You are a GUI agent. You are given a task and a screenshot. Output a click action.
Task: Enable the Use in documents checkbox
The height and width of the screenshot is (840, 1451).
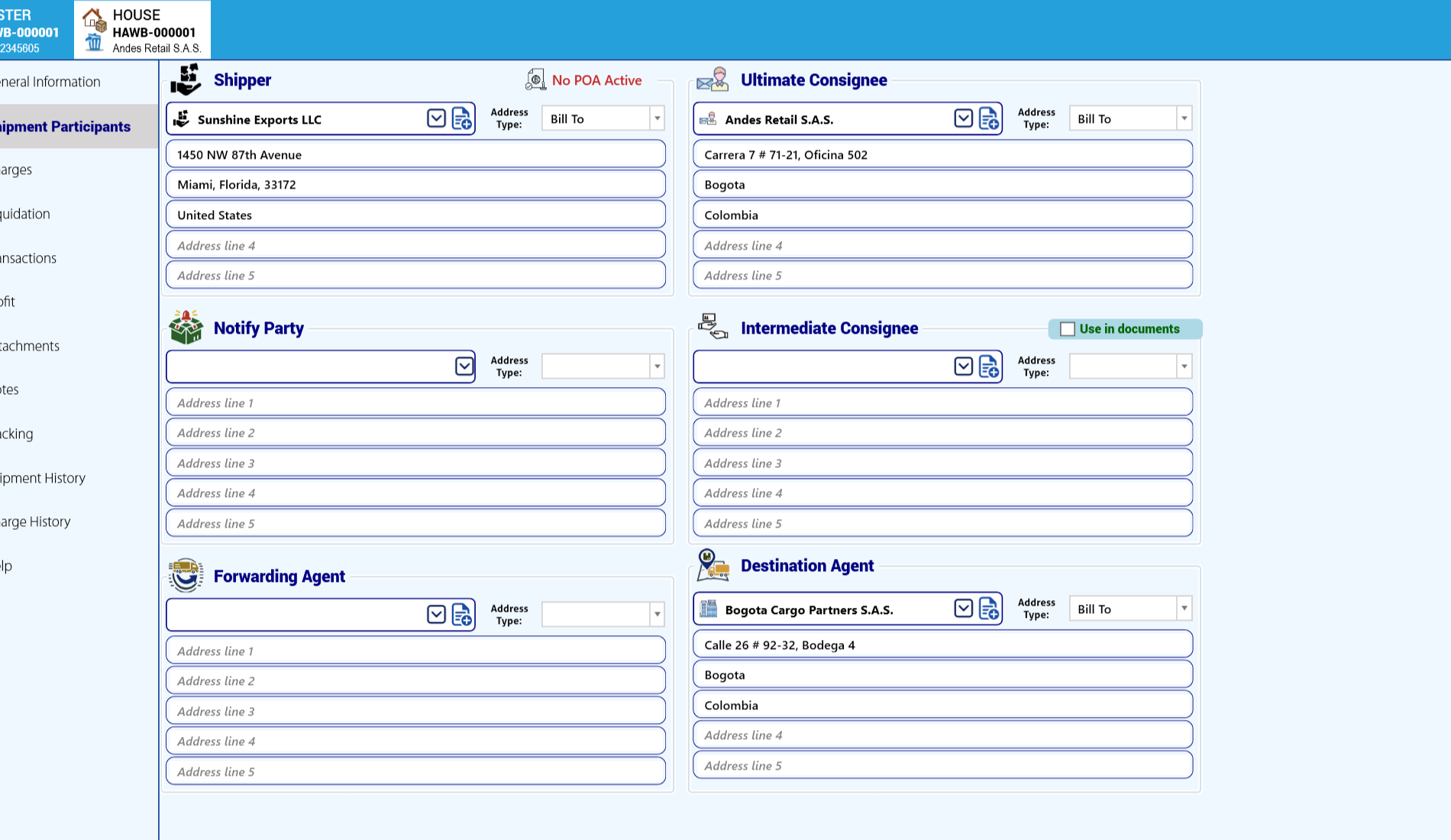(1068, 329)
